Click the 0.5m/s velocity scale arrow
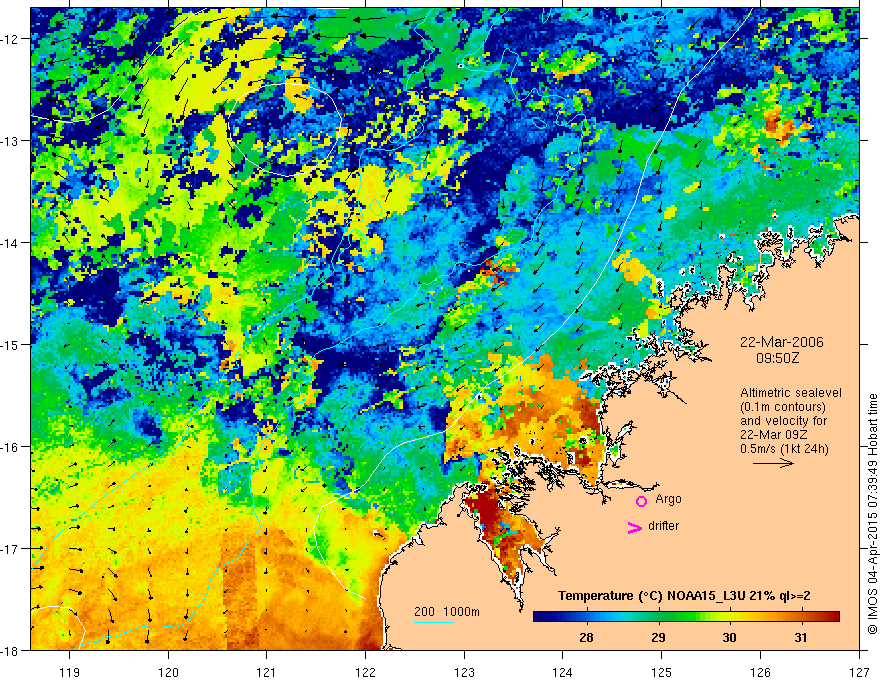 click(773, 463)
